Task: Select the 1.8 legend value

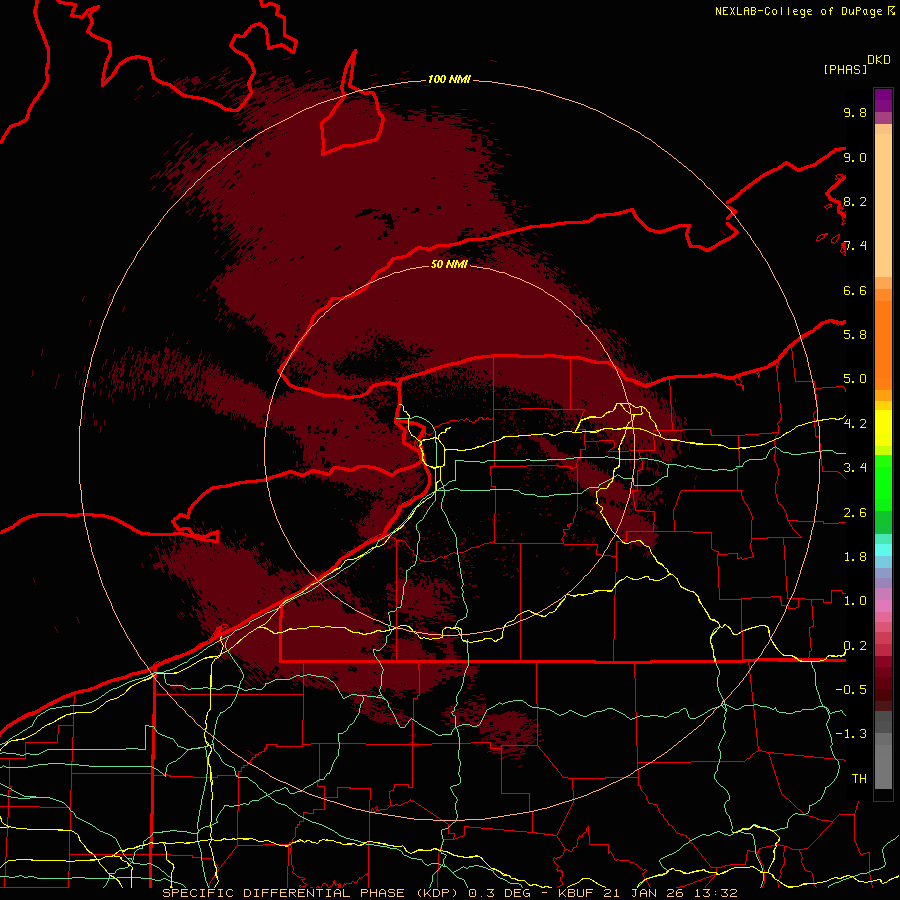Action: (x=855, y=557)
